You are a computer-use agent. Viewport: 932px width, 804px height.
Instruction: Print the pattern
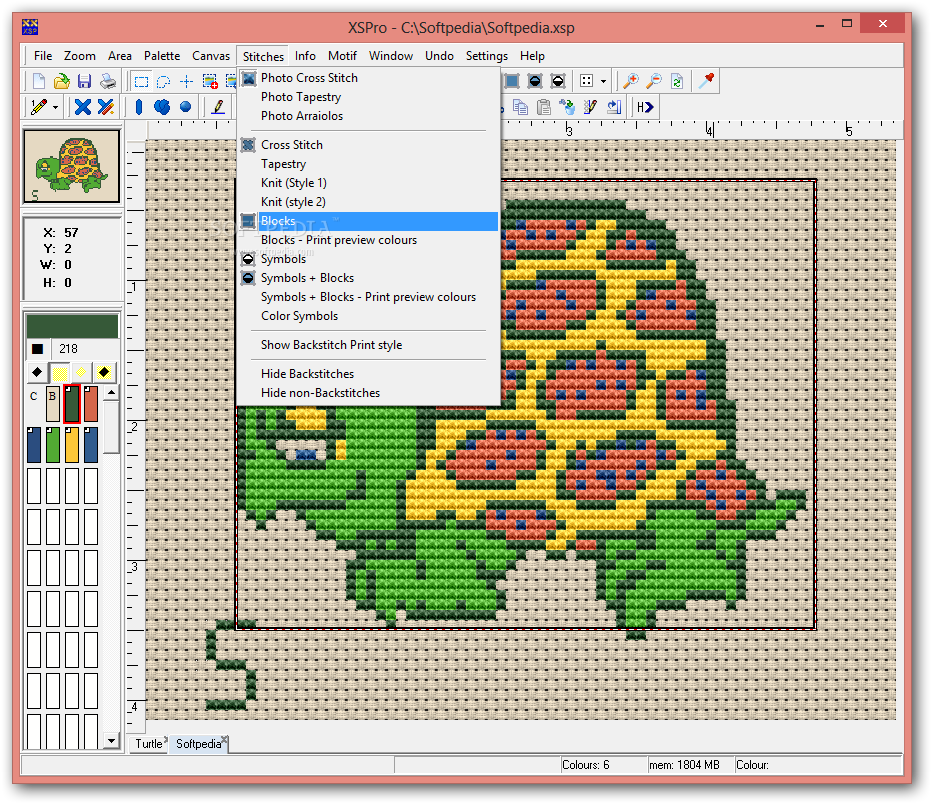(x=108, y=81)
